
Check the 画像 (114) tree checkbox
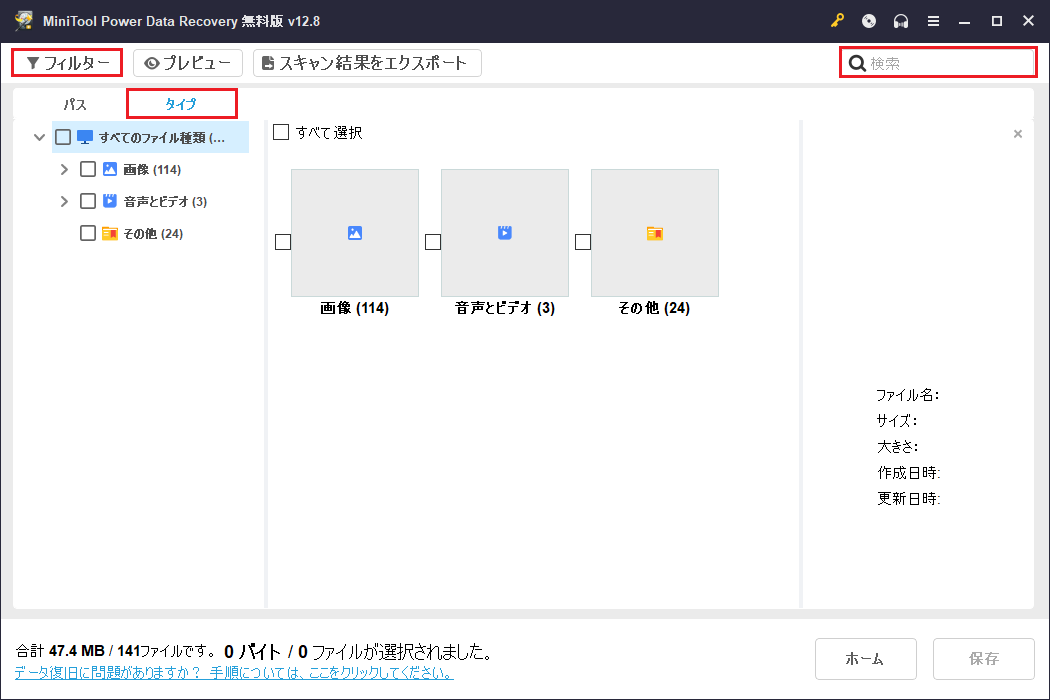88,169
